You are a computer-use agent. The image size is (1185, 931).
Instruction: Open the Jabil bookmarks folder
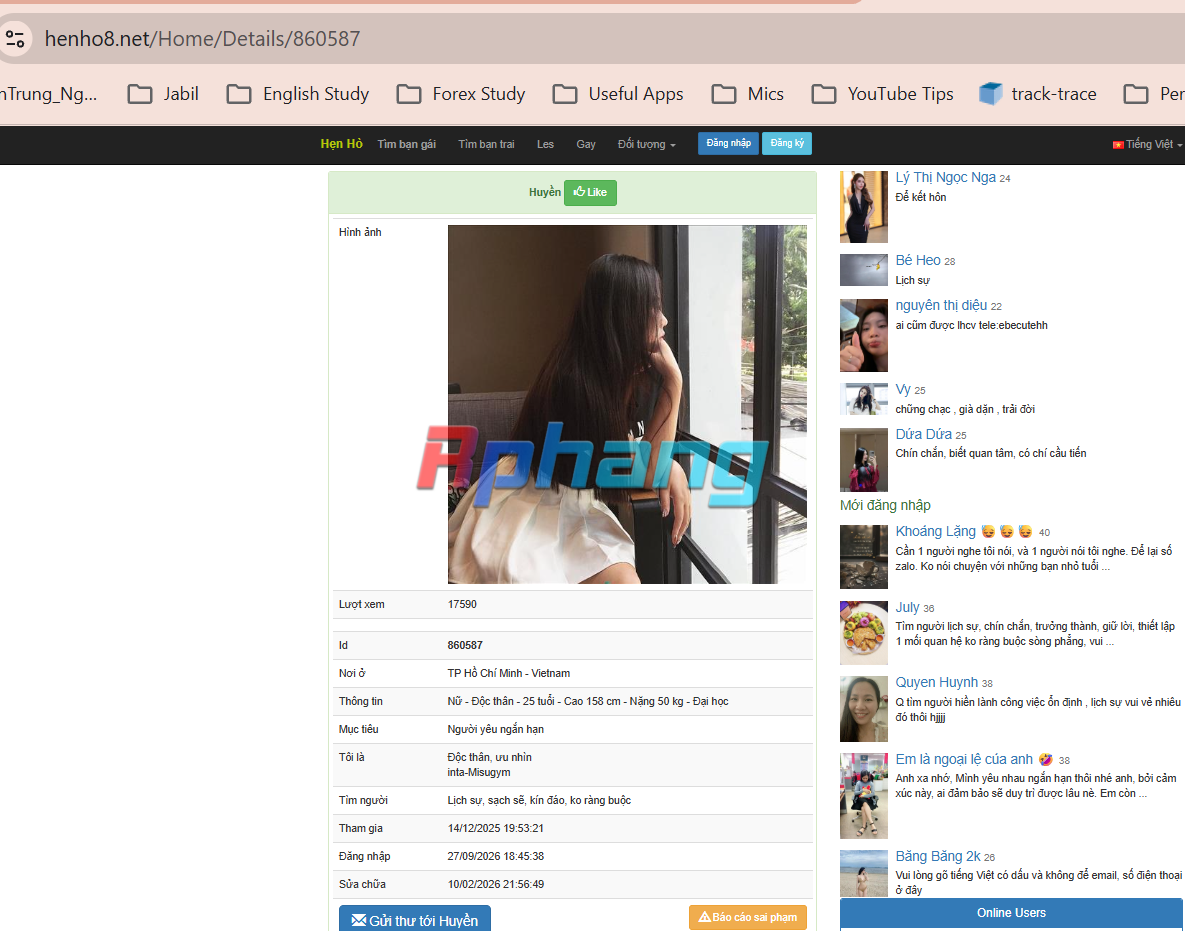(x=163, y=94)
